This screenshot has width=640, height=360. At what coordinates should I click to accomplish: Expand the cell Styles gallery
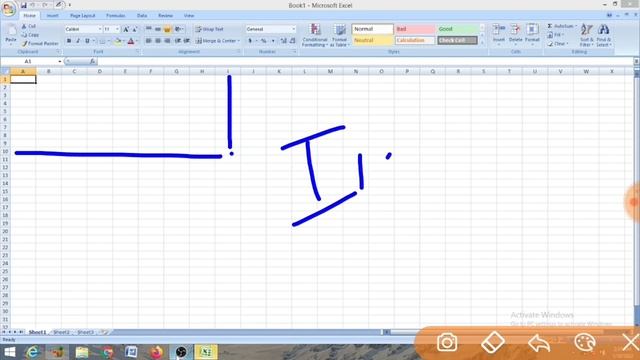point(482,43)
